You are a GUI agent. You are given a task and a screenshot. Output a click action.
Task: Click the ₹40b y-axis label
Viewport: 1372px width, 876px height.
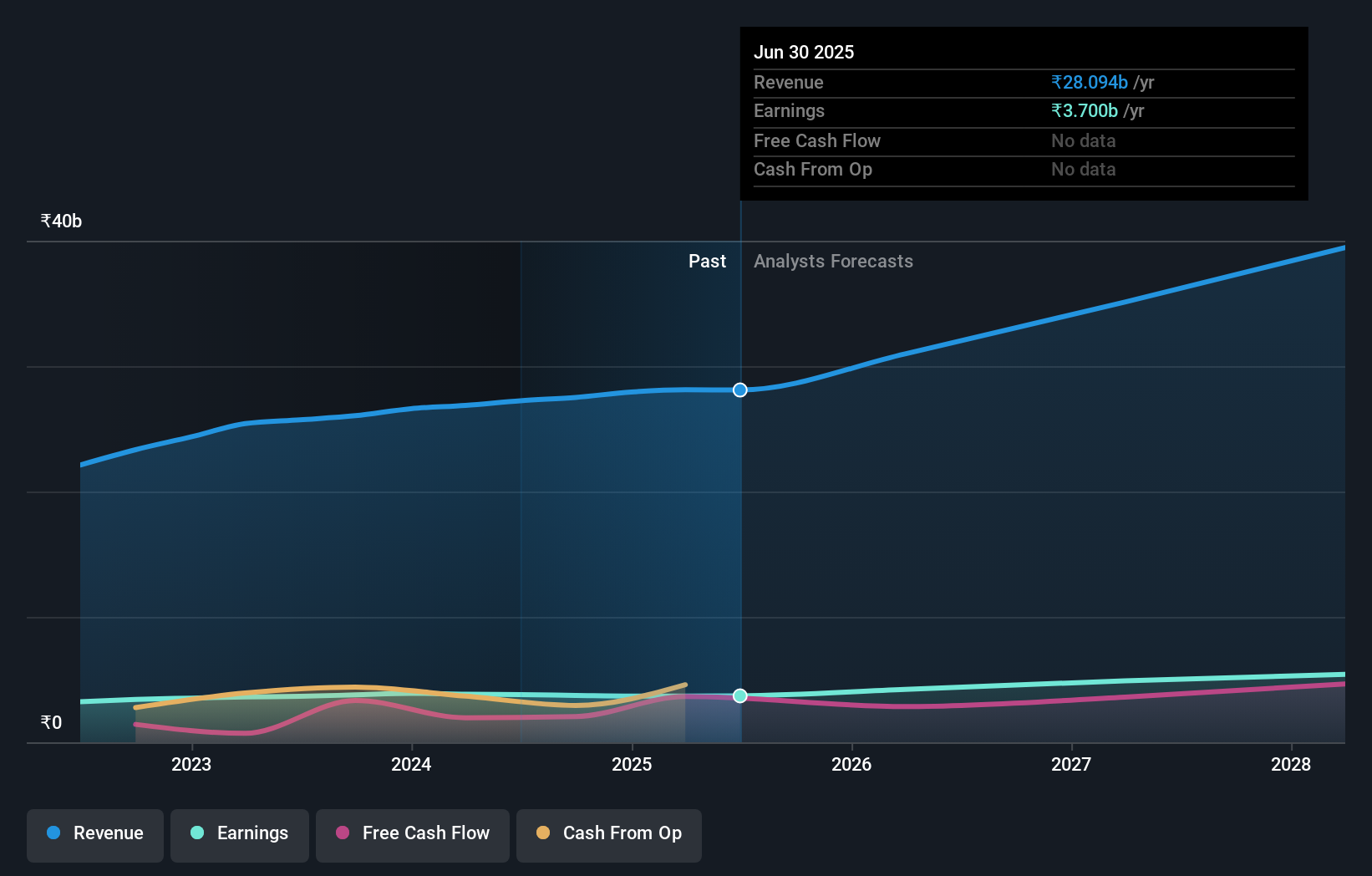pyautogui.click(x=61, y=221)
